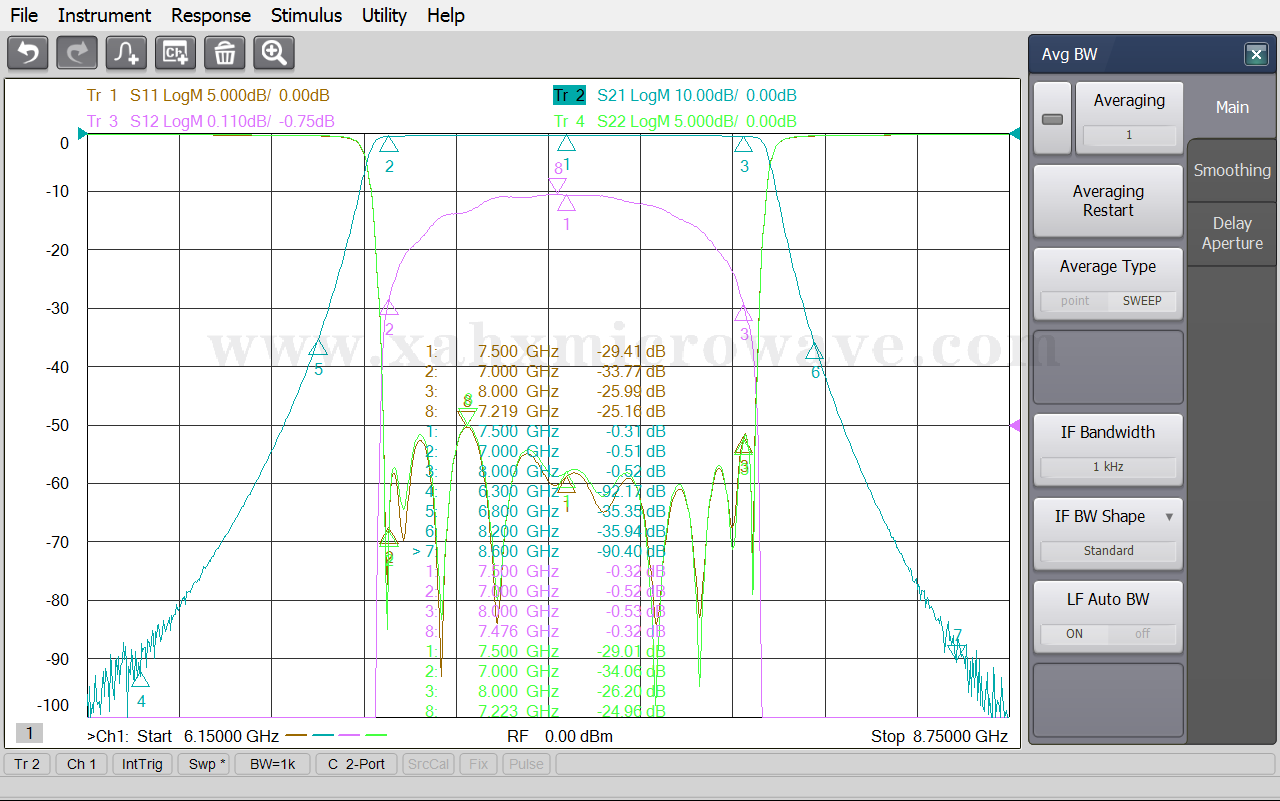
Task: Toggle the Averaging on/off indicator button
Action: tap(1052, 119)
